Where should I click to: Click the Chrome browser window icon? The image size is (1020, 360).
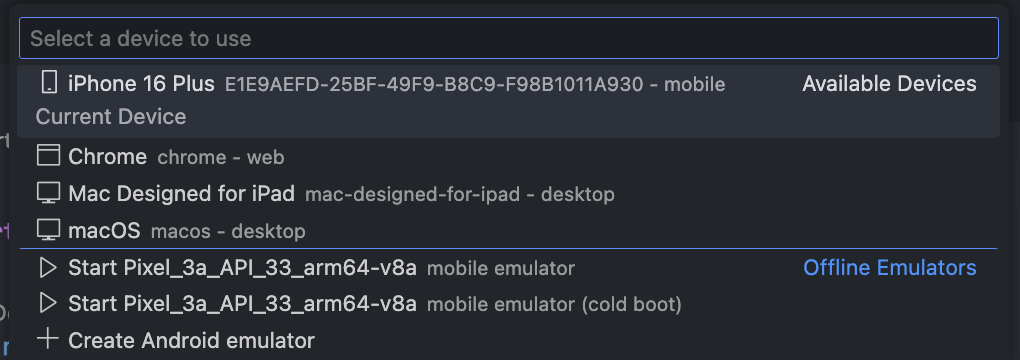pos(48,156)
